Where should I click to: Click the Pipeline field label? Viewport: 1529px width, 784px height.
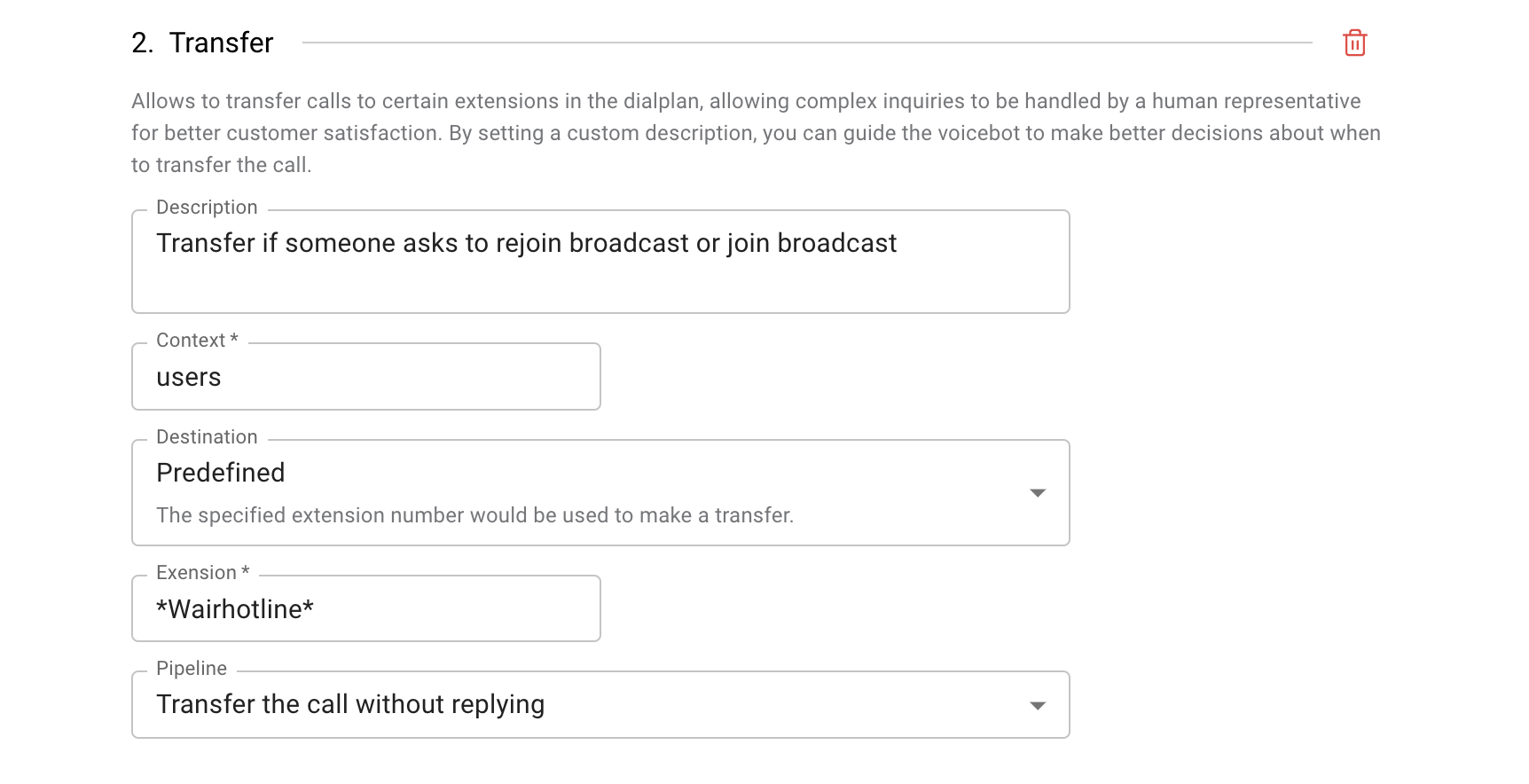(x=192, y=668)
